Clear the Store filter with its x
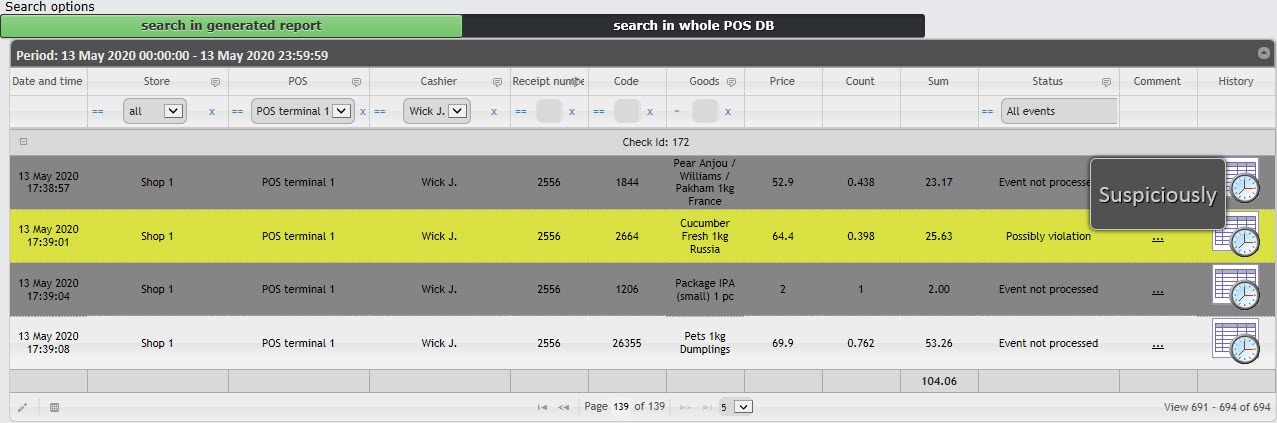1277x423 pixels. tap(211, 112)
